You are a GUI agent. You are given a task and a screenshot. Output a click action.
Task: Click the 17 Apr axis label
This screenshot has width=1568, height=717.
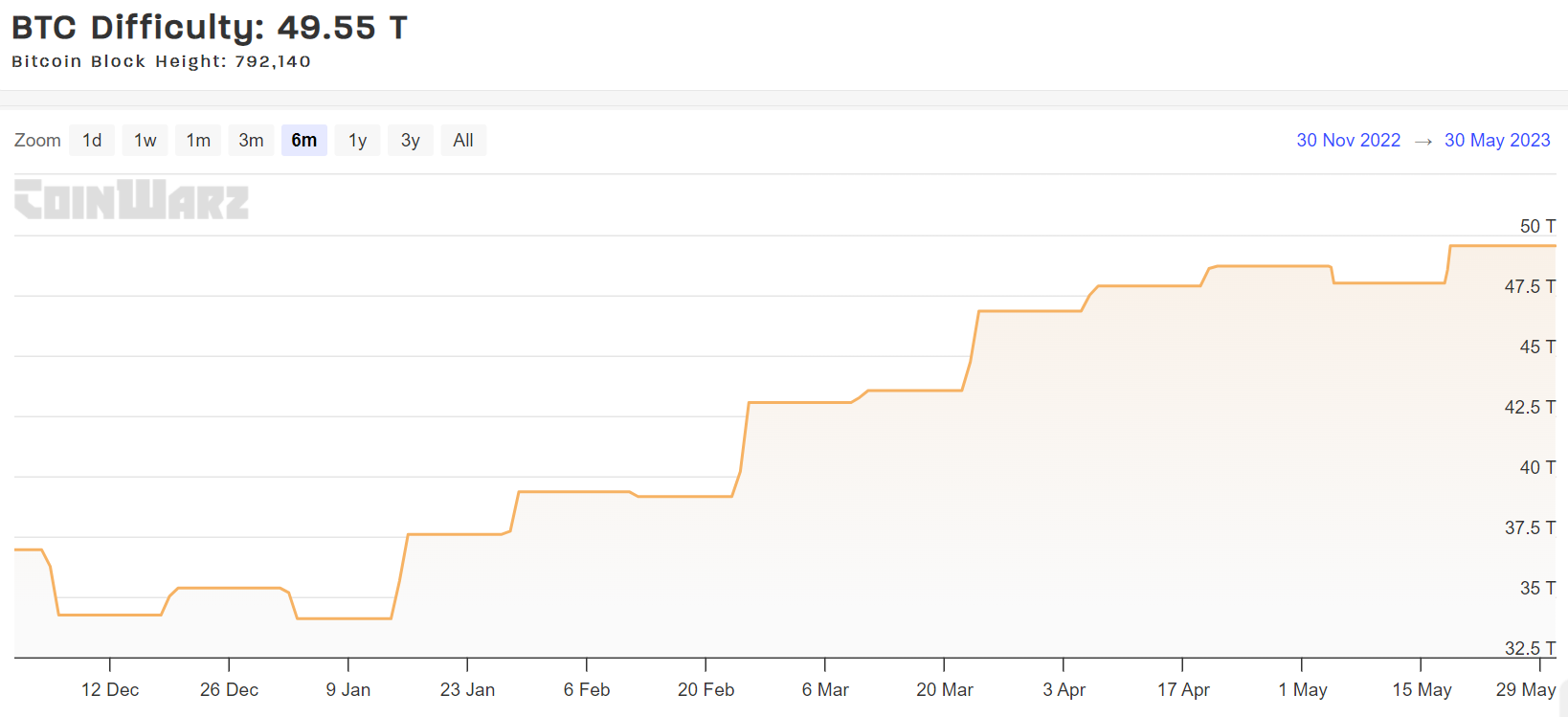pyautogui.click(x=1183, y=689)
